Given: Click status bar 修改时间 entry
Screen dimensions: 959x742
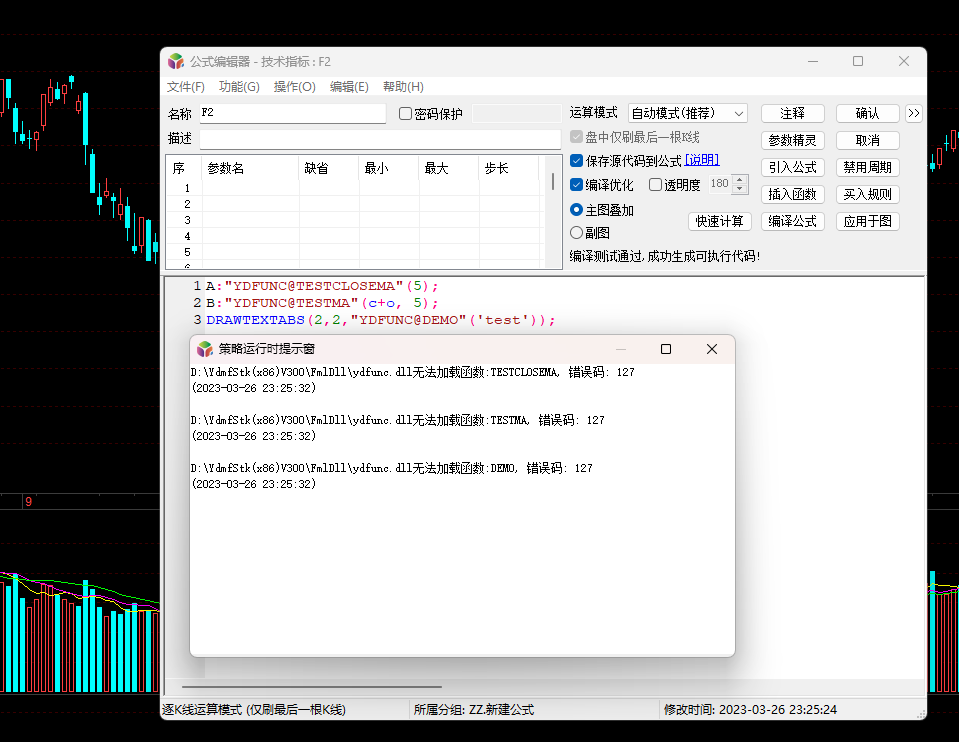Looking at the screenshot, I should click(x=750, y=710).
